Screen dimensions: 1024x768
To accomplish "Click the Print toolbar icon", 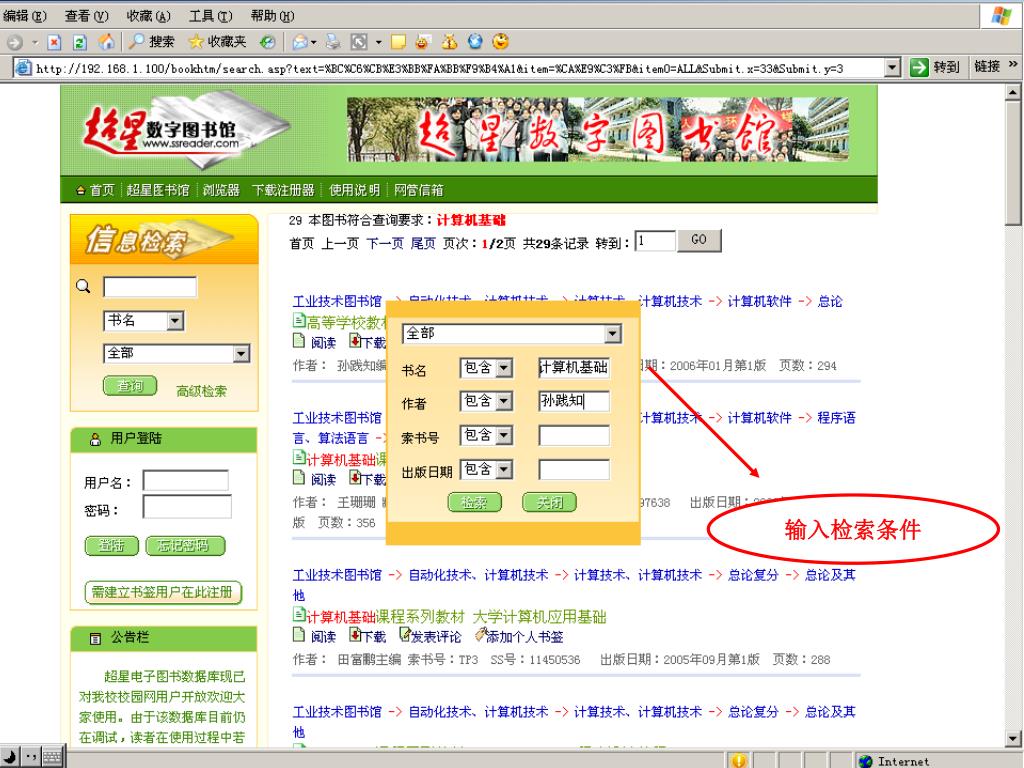I will coord(334,42).
